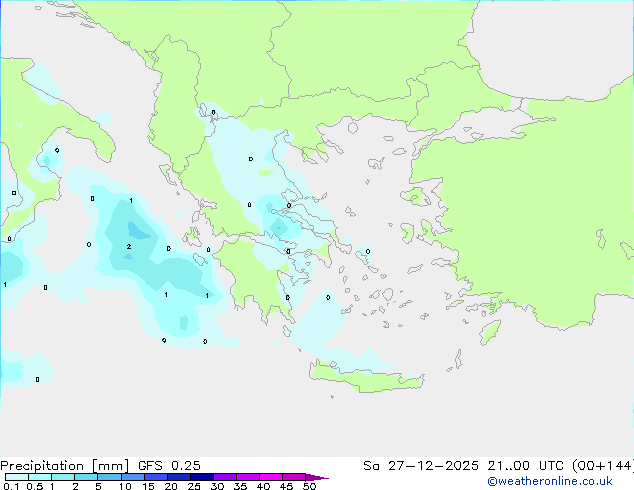Click the above-50 mm legend arrow tip
This screenshot has height=490, width=634.
[x=317, y=477]
